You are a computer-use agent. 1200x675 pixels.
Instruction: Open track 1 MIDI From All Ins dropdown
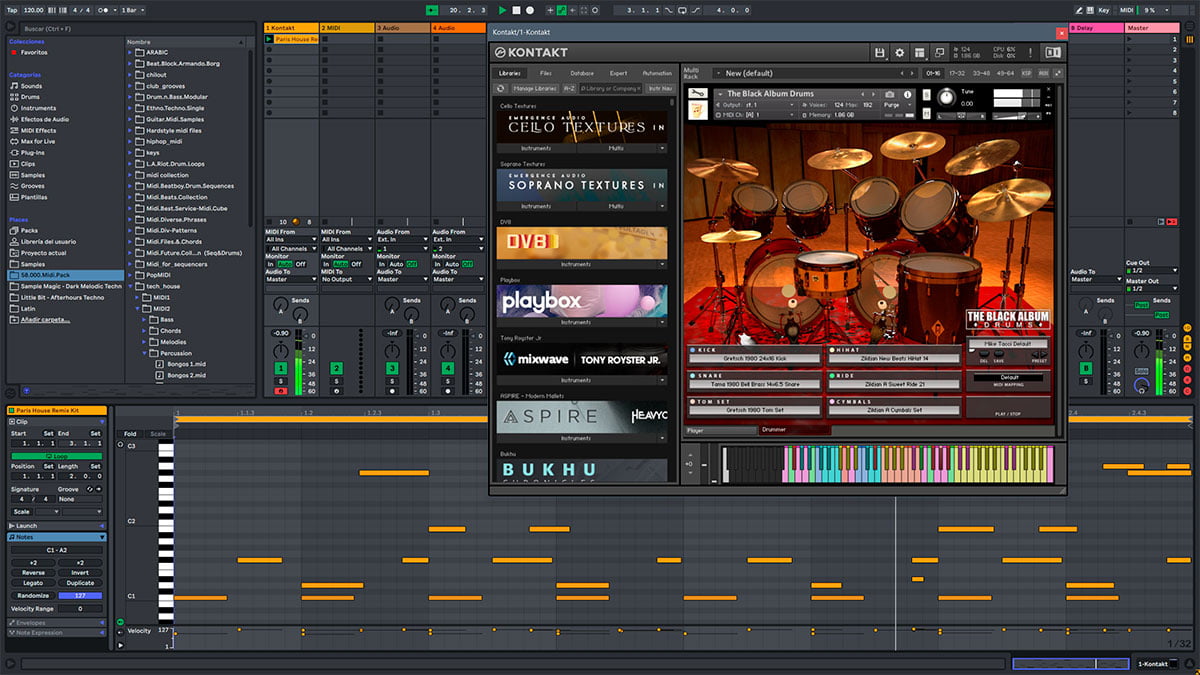click(291, 240)
